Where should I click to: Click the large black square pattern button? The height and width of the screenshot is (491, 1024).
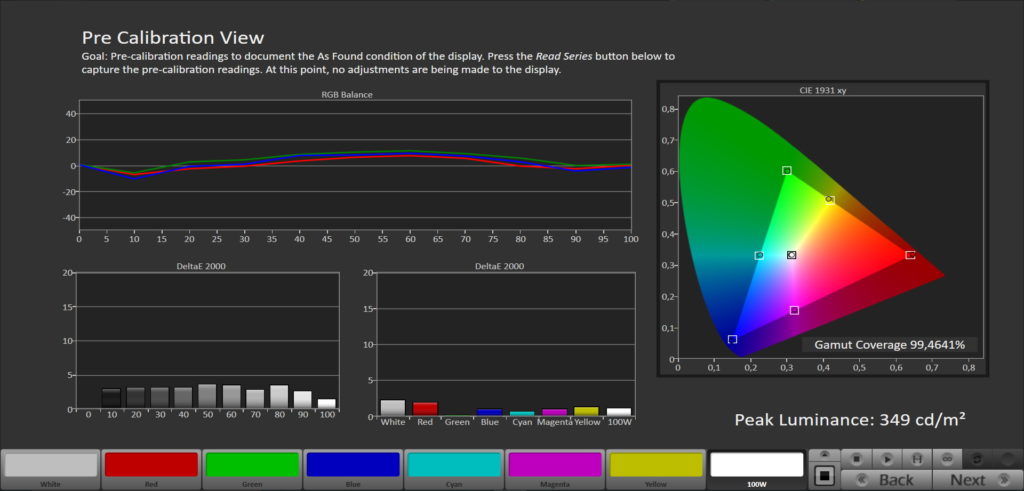pyautogui.click(x=825, y=476)
